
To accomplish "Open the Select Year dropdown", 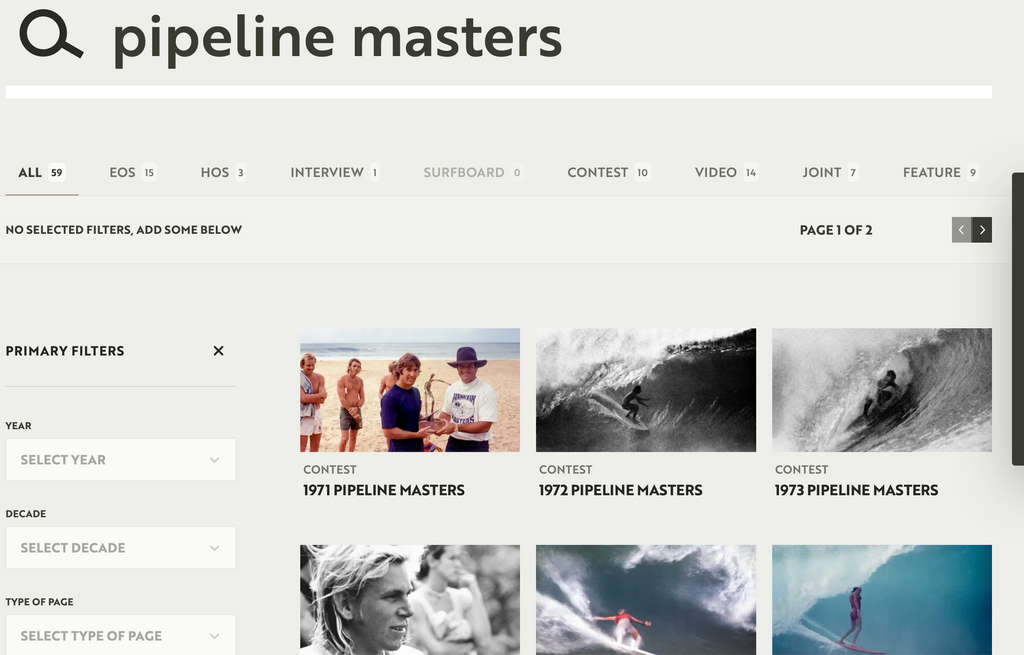I will click(x=120, y=460).
